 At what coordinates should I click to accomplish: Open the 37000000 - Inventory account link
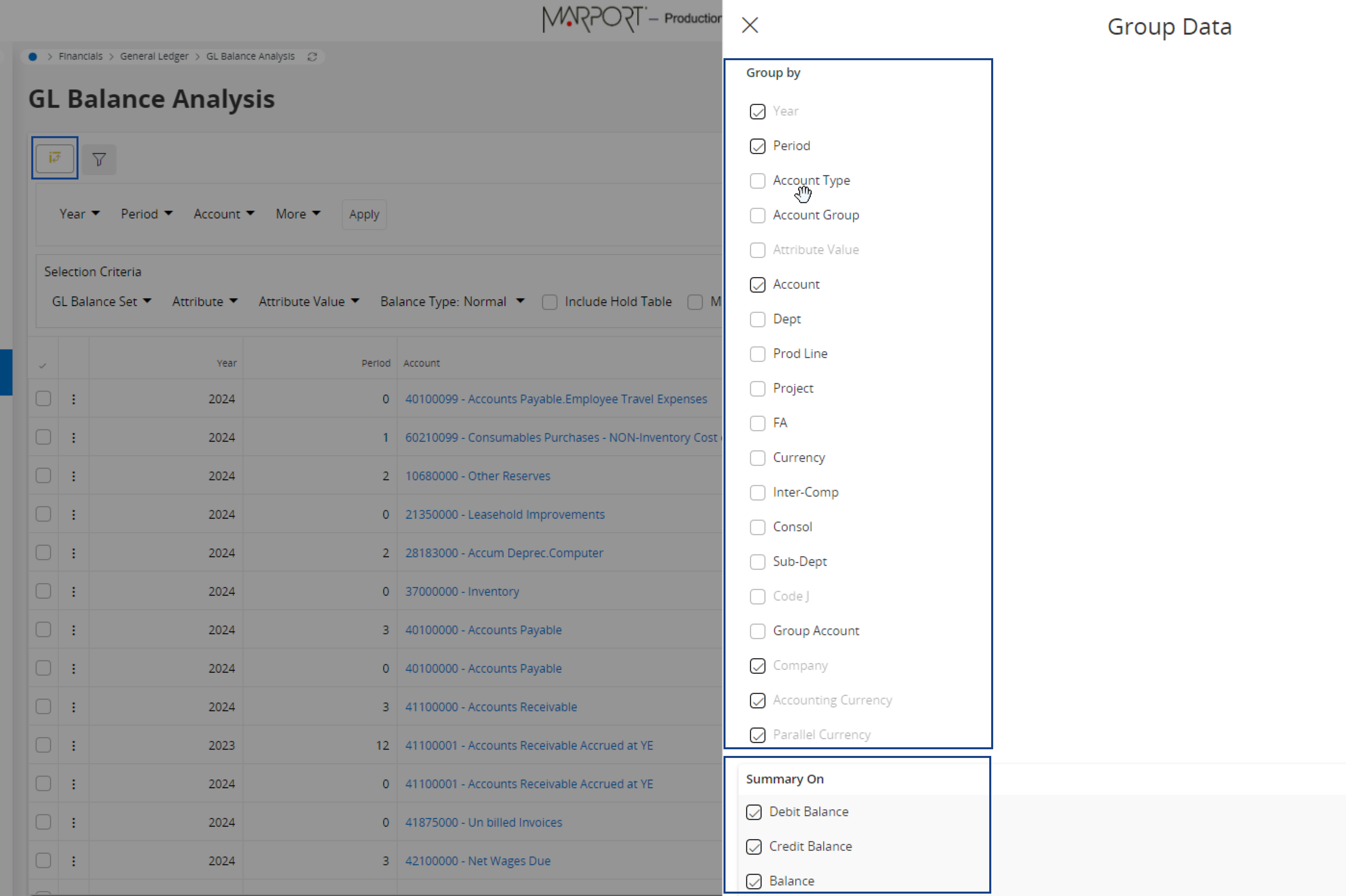pos(462,591)
